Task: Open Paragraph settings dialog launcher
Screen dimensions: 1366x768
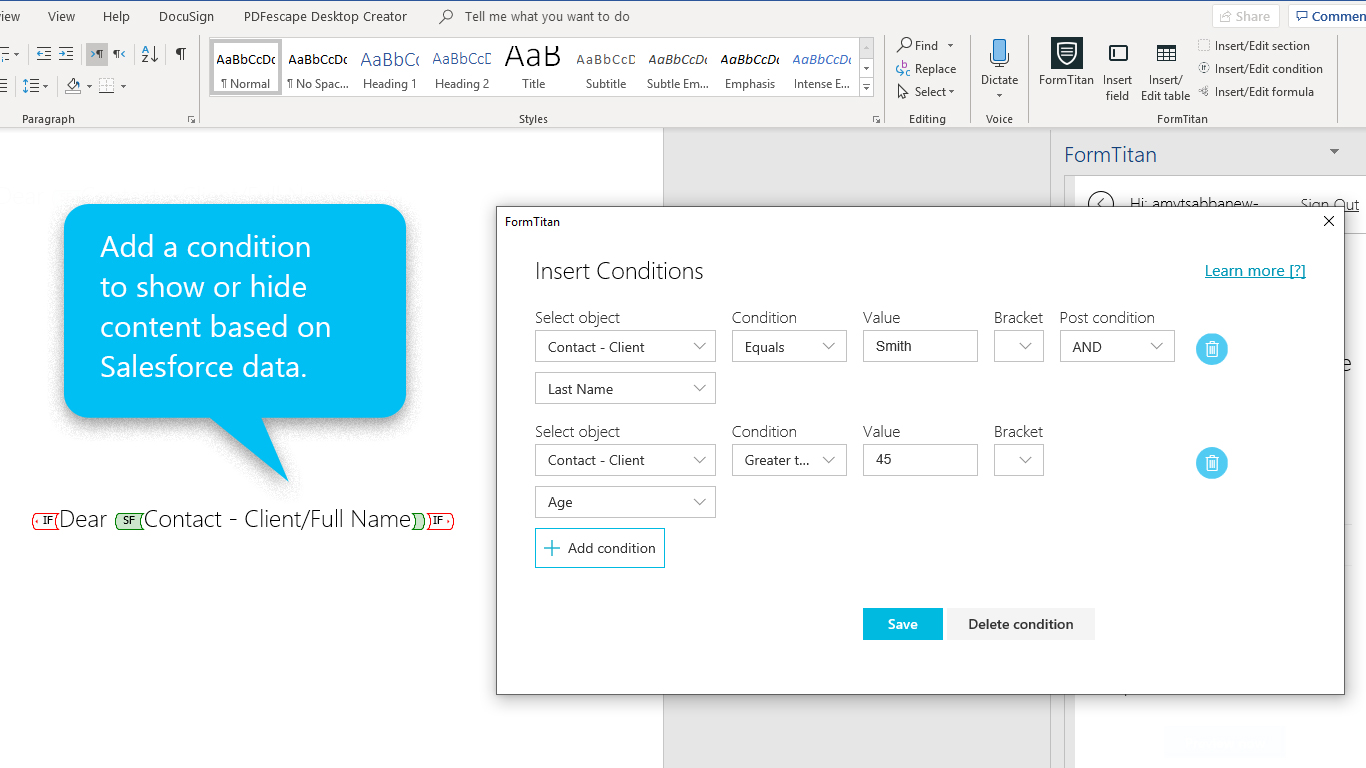Action: [x=191, y=119]
